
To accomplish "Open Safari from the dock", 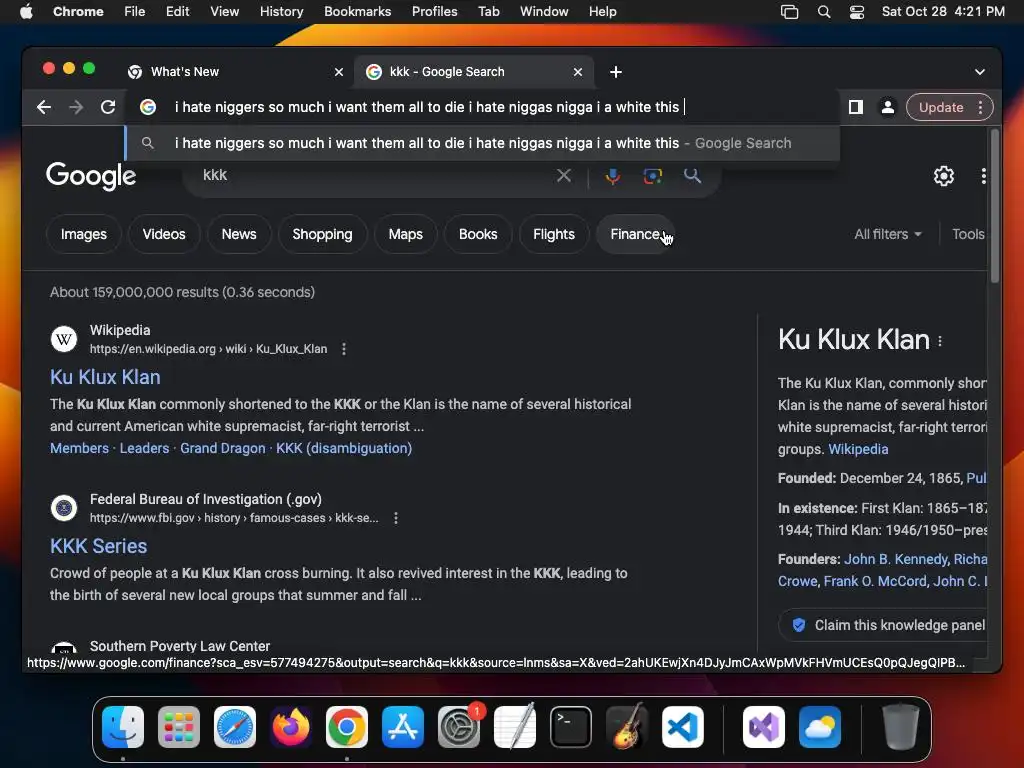I will tap(235, 726).
